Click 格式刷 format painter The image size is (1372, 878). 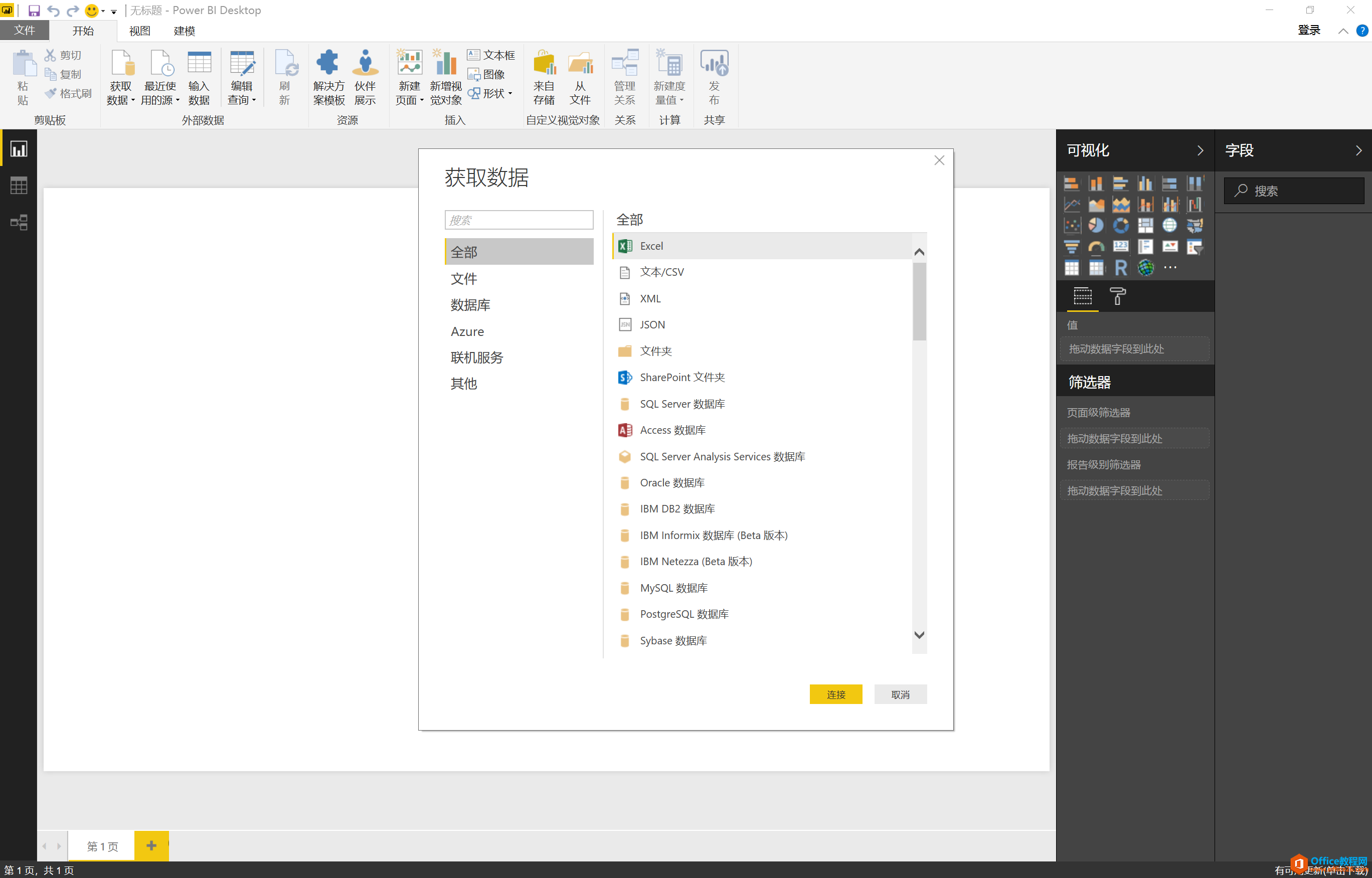(68, 93)
